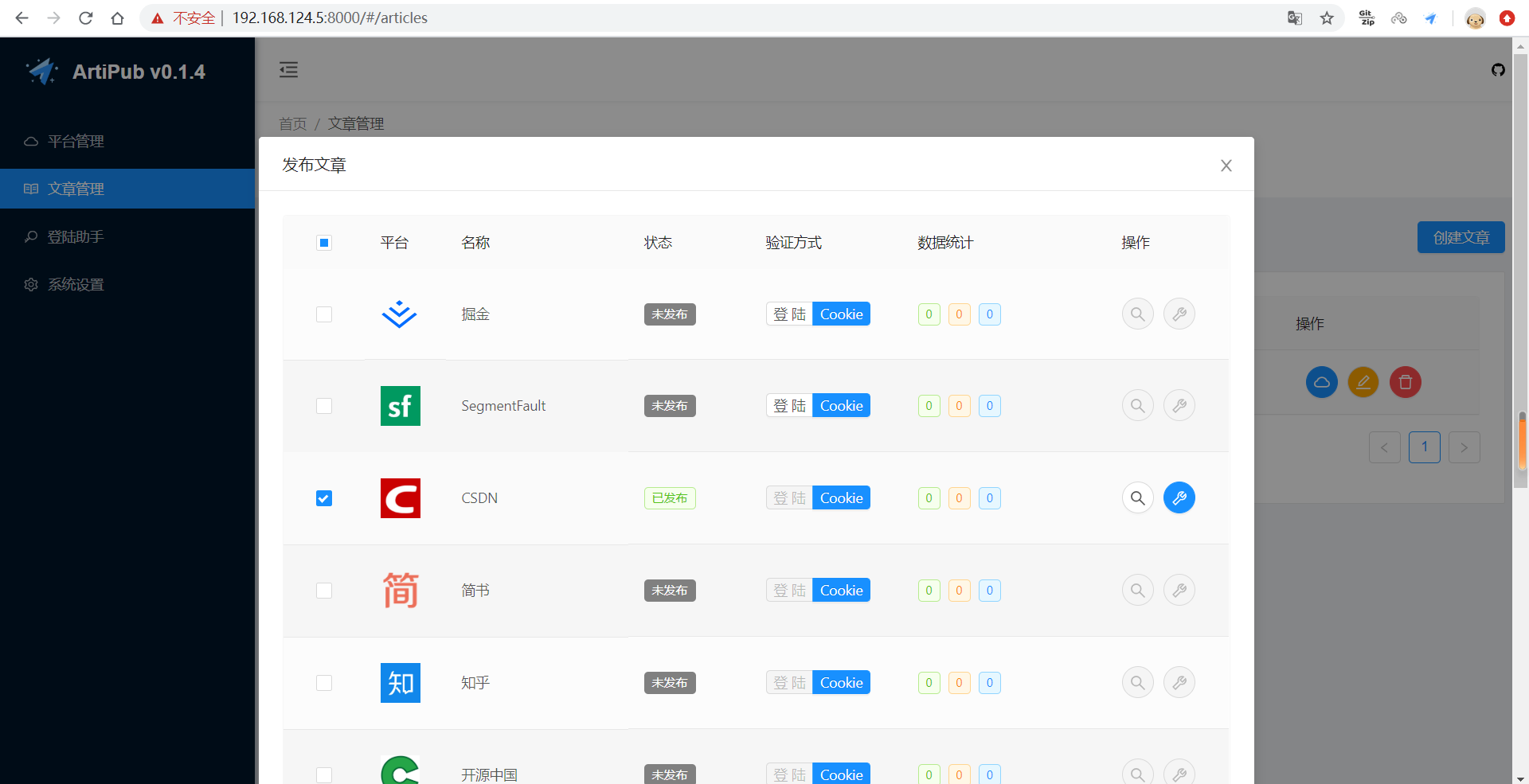Click the 数据统计 column header
Image resolution: width=1529 pixels, height=784 pixels.
pos(945,243)
